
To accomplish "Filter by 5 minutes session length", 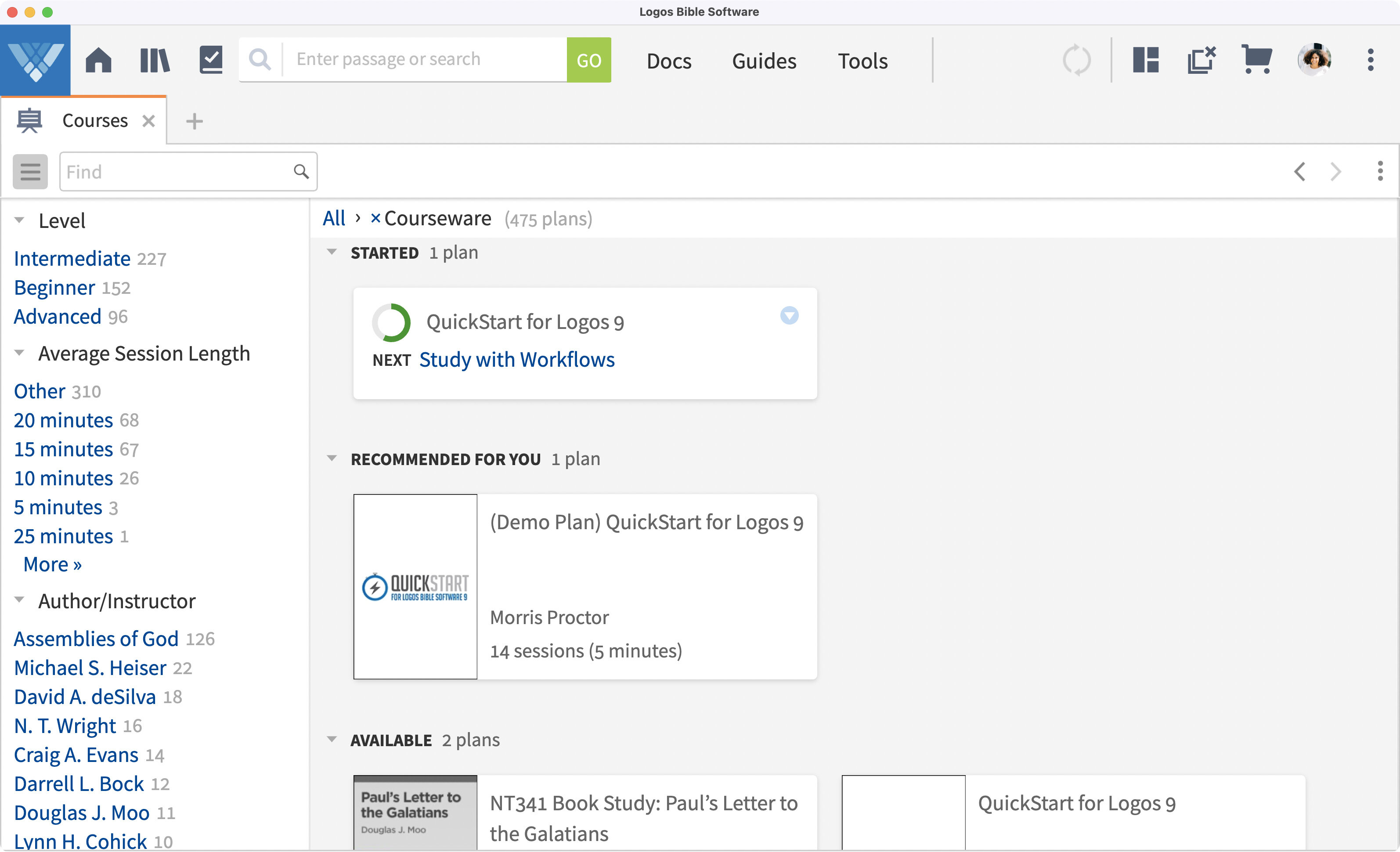I will [x=58, y=507].
